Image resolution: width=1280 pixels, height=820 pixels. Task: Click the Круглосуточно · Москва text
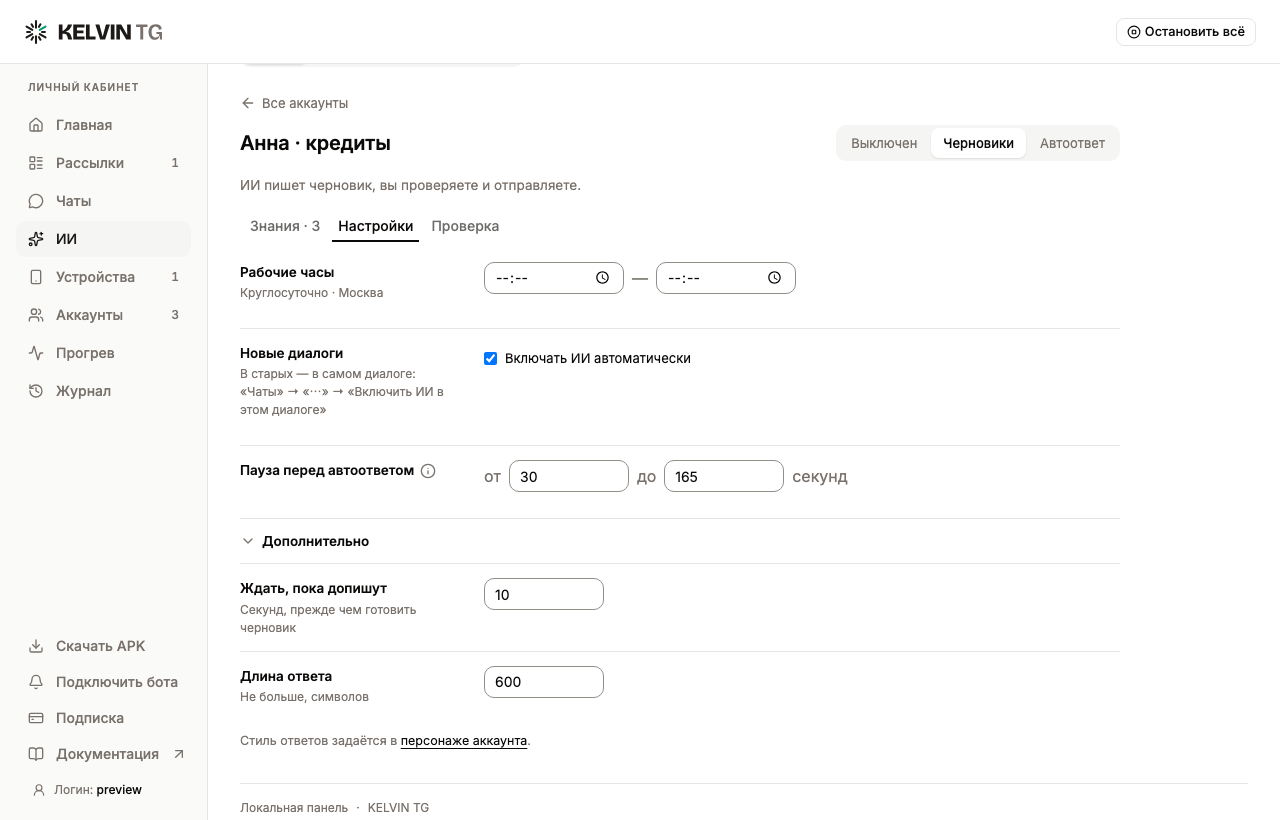(312, 293)
